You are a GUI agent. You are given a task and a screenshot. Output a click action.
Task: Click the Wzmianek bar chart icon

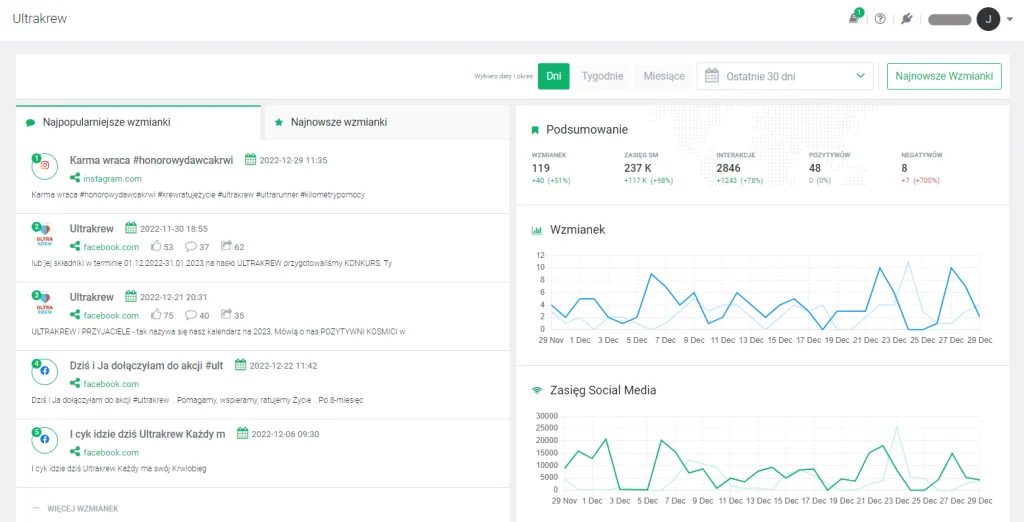pos(537,230)
